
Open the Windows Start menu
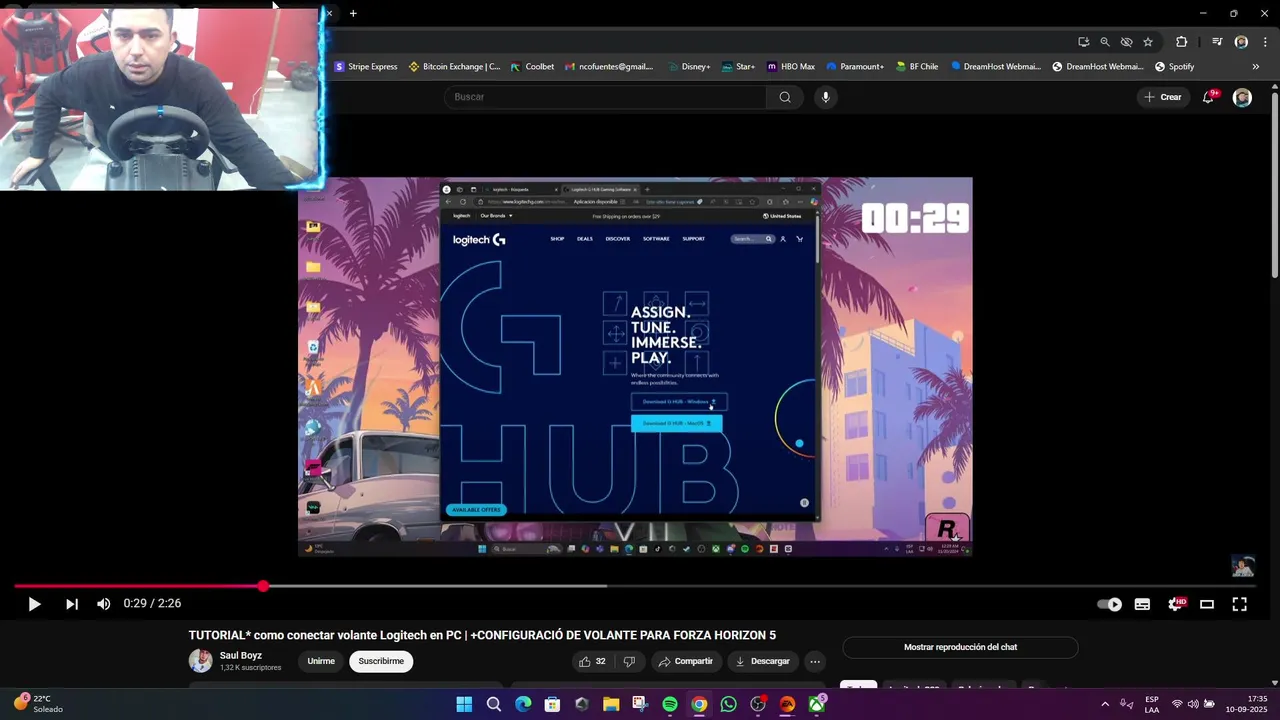464,704
